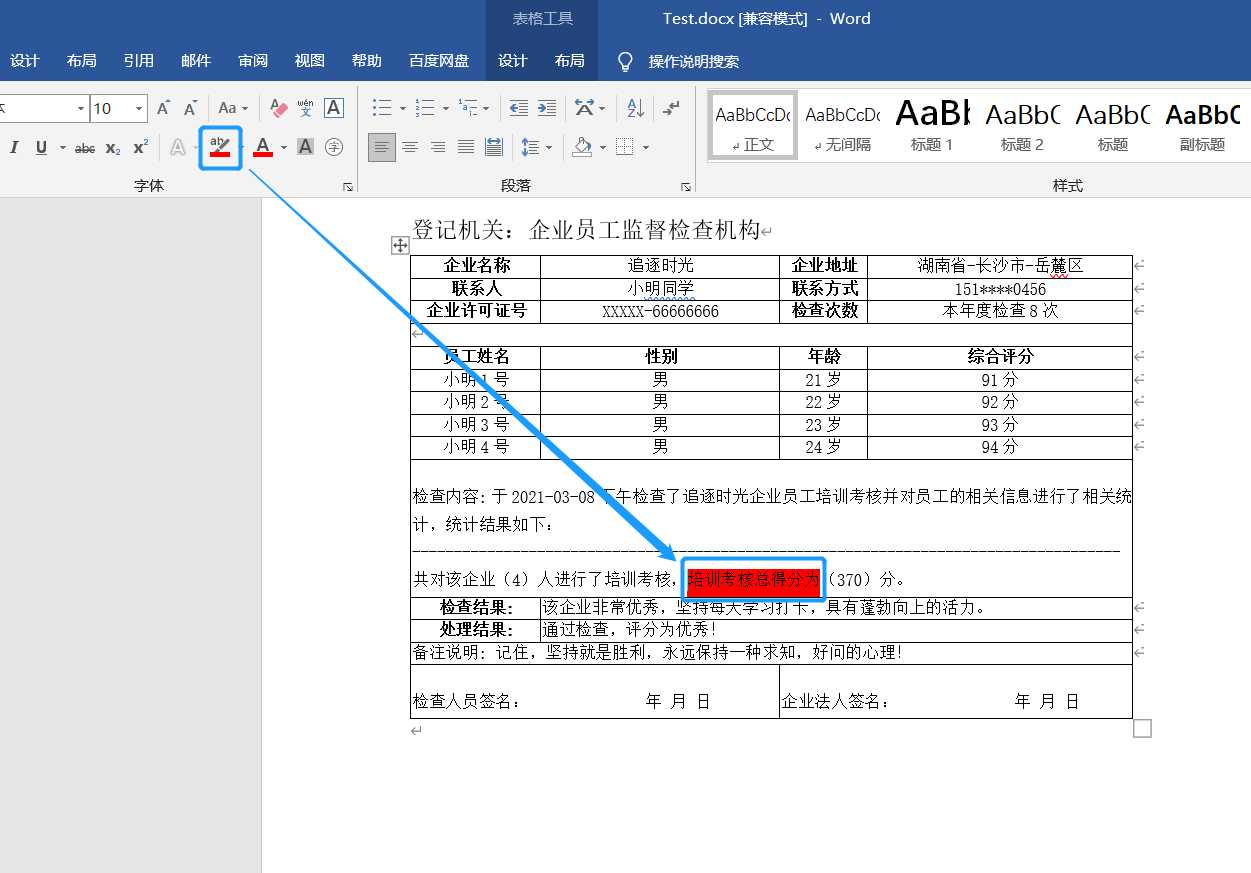The image size is (1251, 873).
Task: Apply the text highlight color pen
Action: coord(220,147)
